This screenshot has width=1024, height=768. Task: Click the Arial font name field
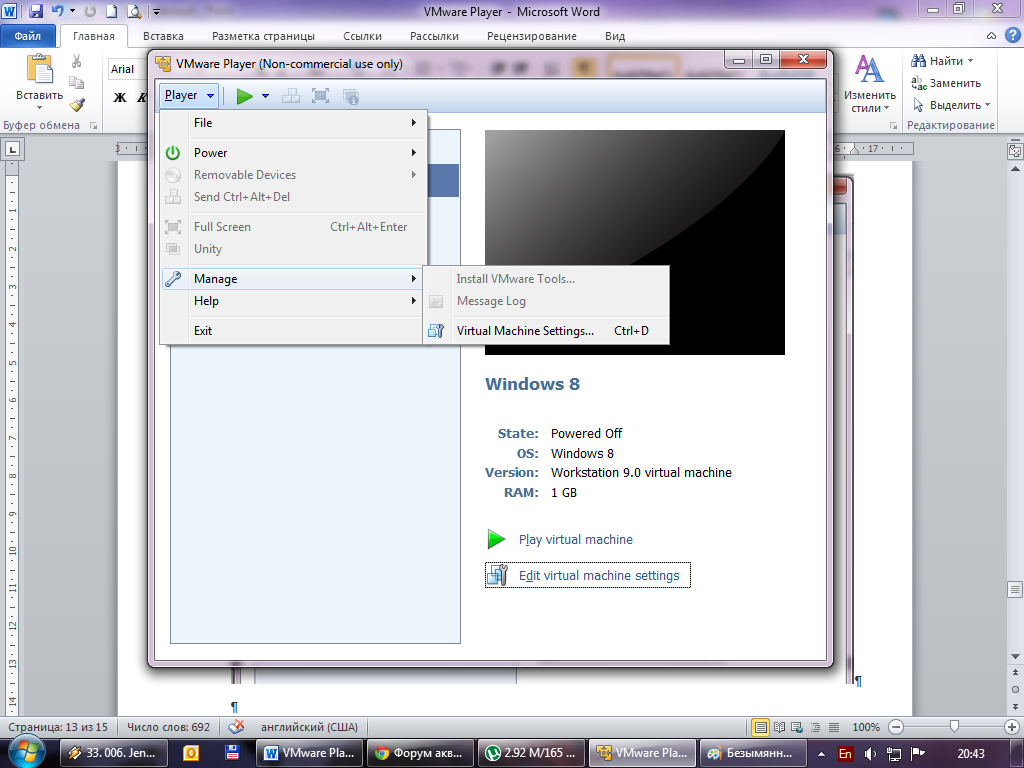click(128, 69)
